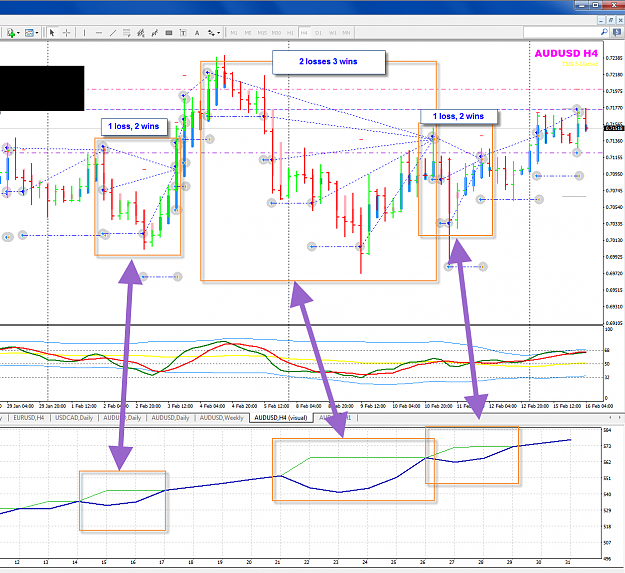625x573 pixels.
Task: Switch chart to M1 timeframe
Action: [x=234, y=33]
